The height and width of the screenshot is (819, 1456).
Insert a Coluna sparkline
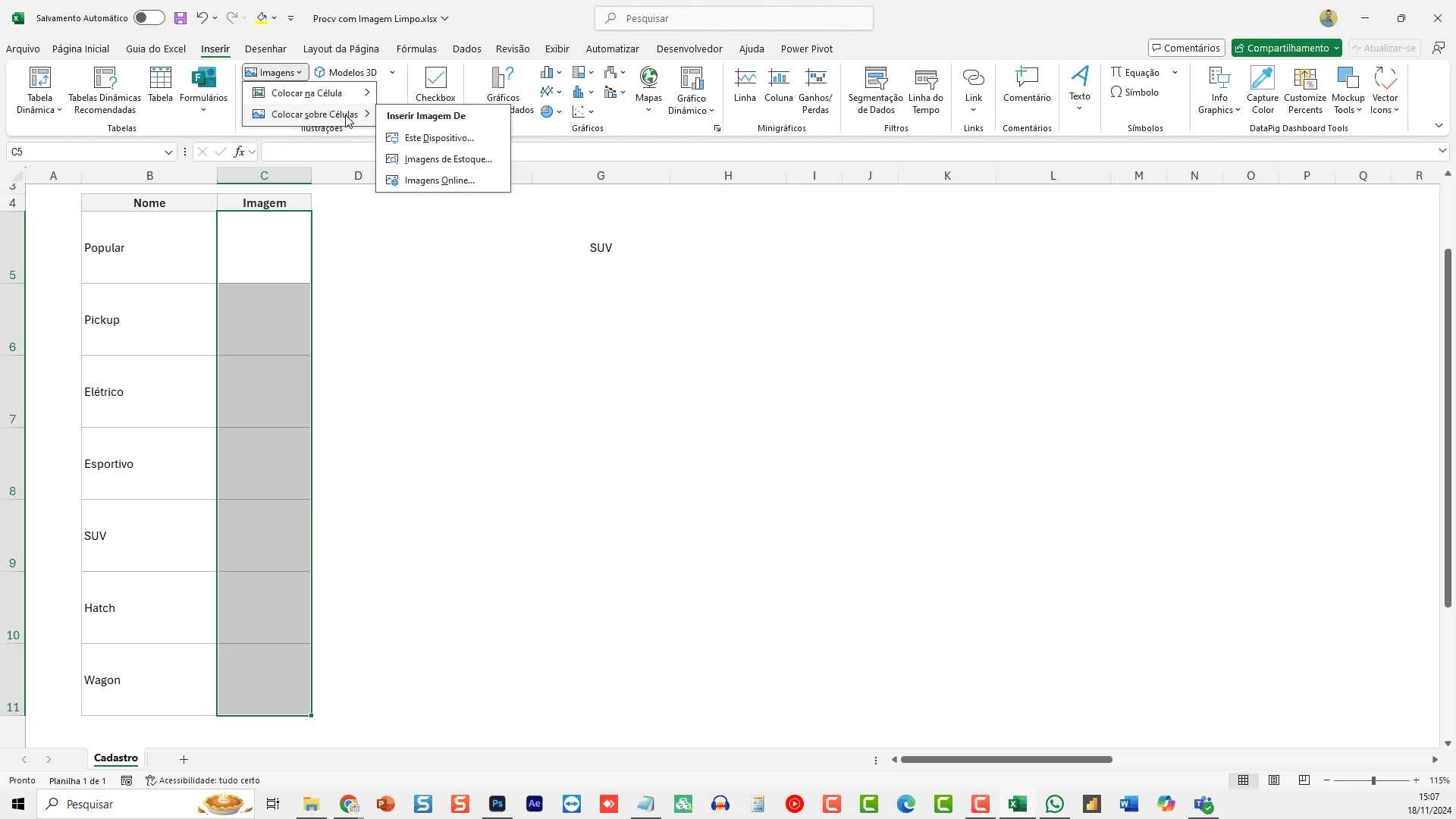[x=779, y=84]
